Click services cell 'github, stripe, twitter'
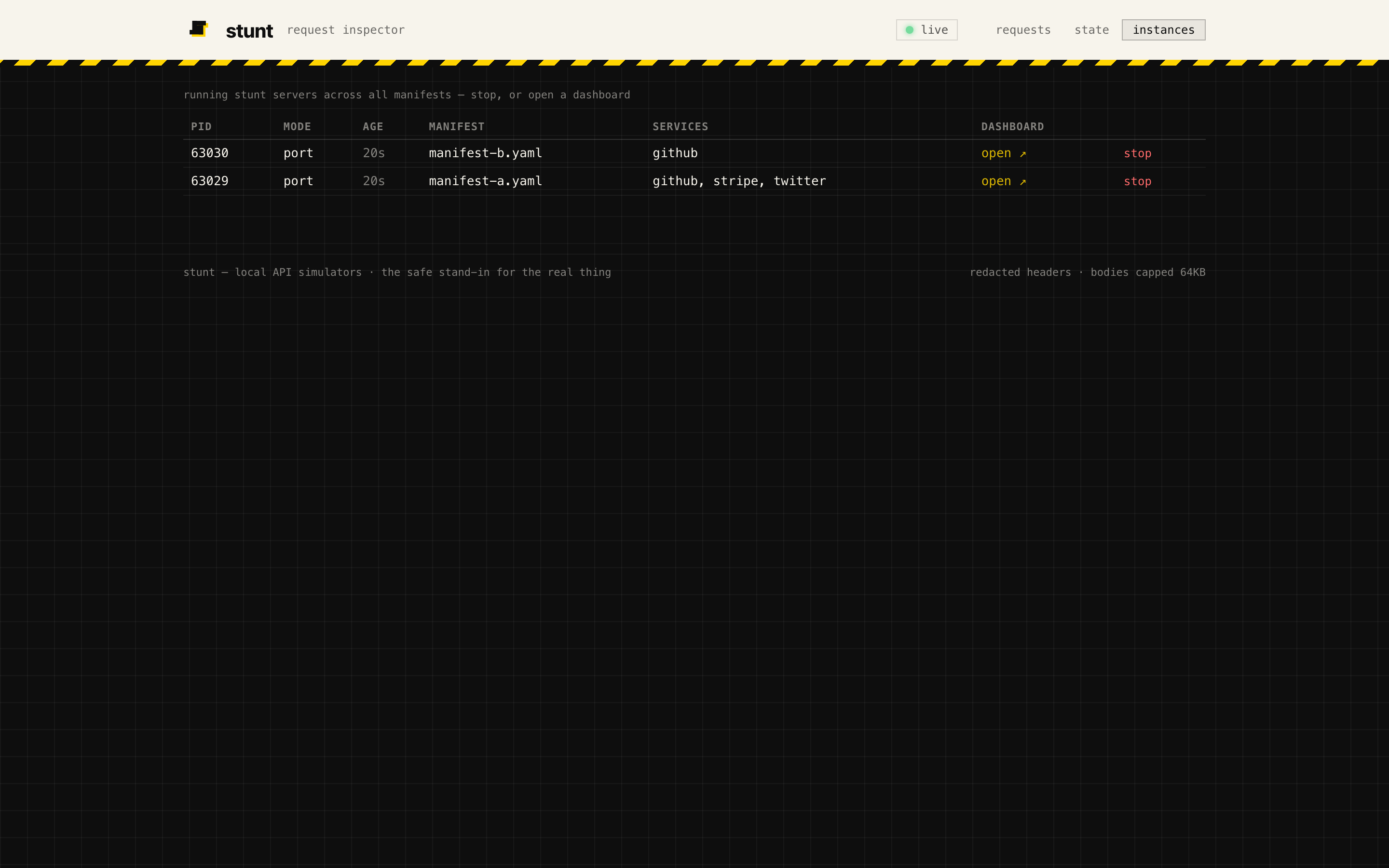Viewport: 1389px width, 868px height. point(739,181)
